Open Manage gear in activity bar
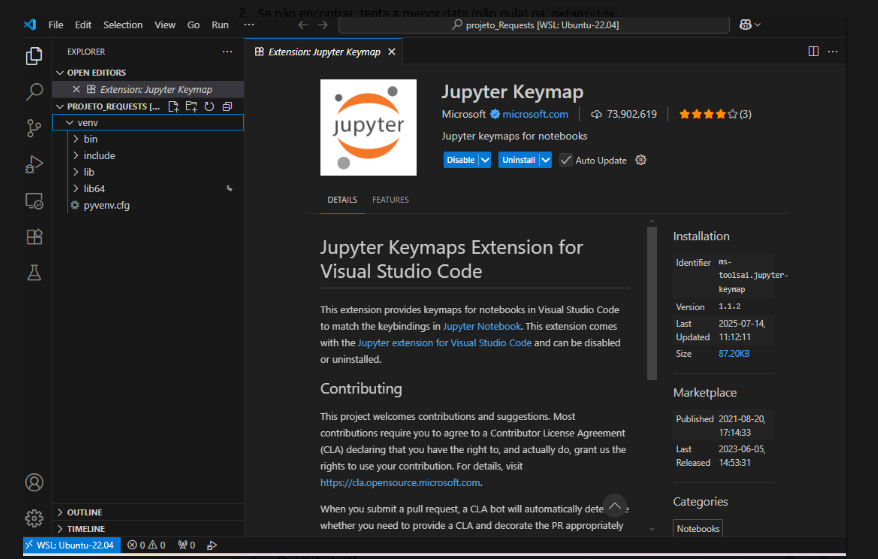 click(34, 518)
